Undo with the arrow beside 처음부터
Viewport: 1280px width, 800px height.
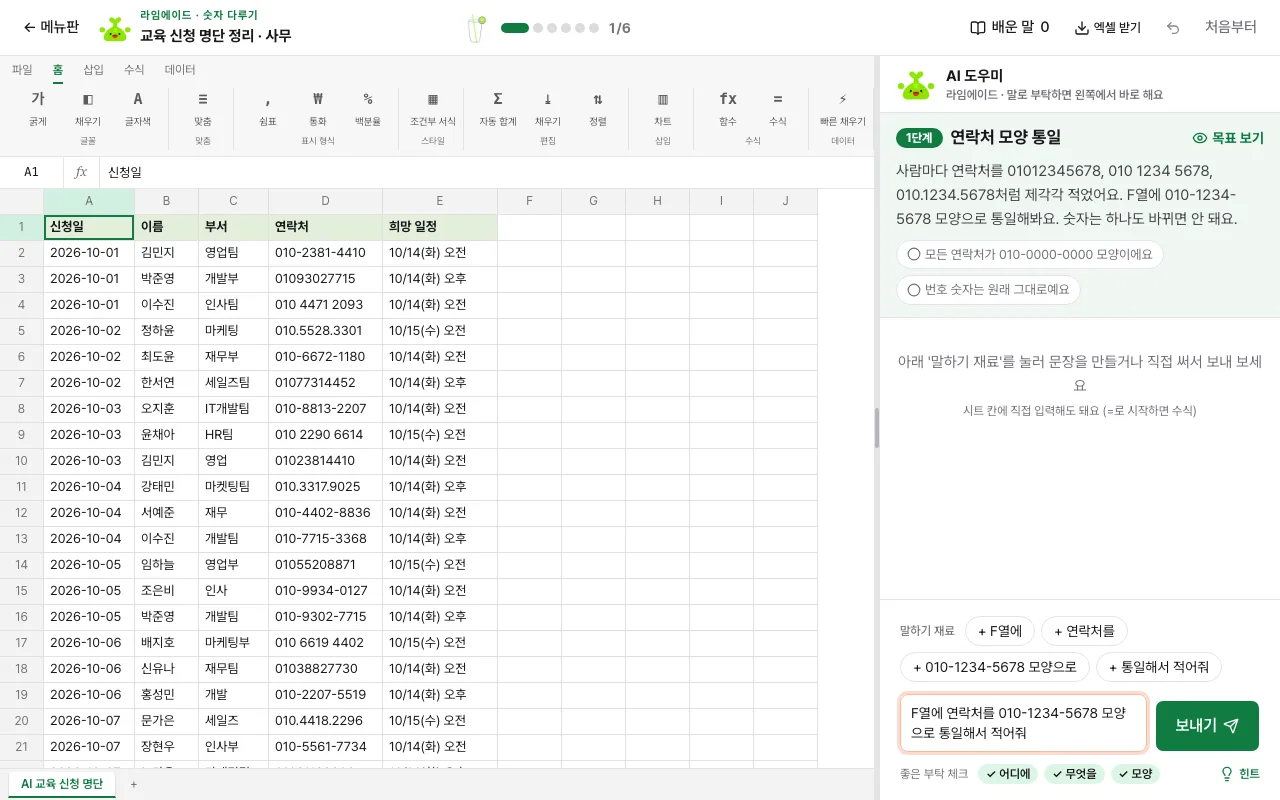1173,28
